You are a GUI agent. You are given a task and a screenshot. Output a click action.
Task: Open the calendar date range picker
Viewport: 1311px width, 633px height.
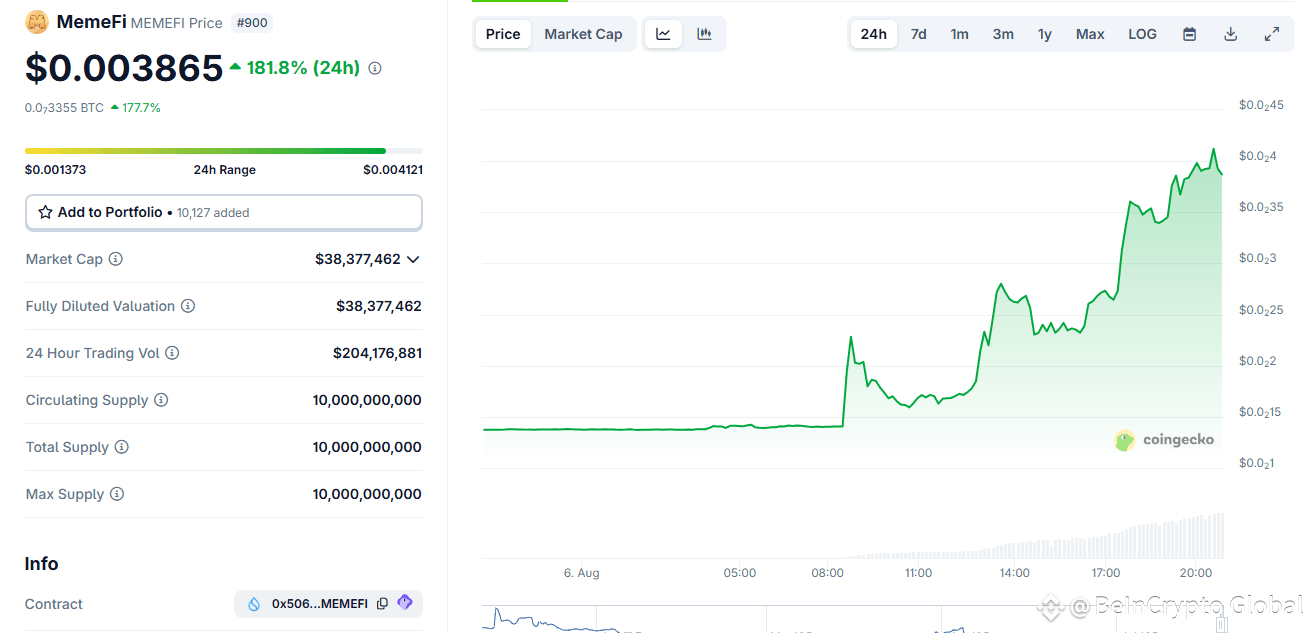click(1190, 34)
